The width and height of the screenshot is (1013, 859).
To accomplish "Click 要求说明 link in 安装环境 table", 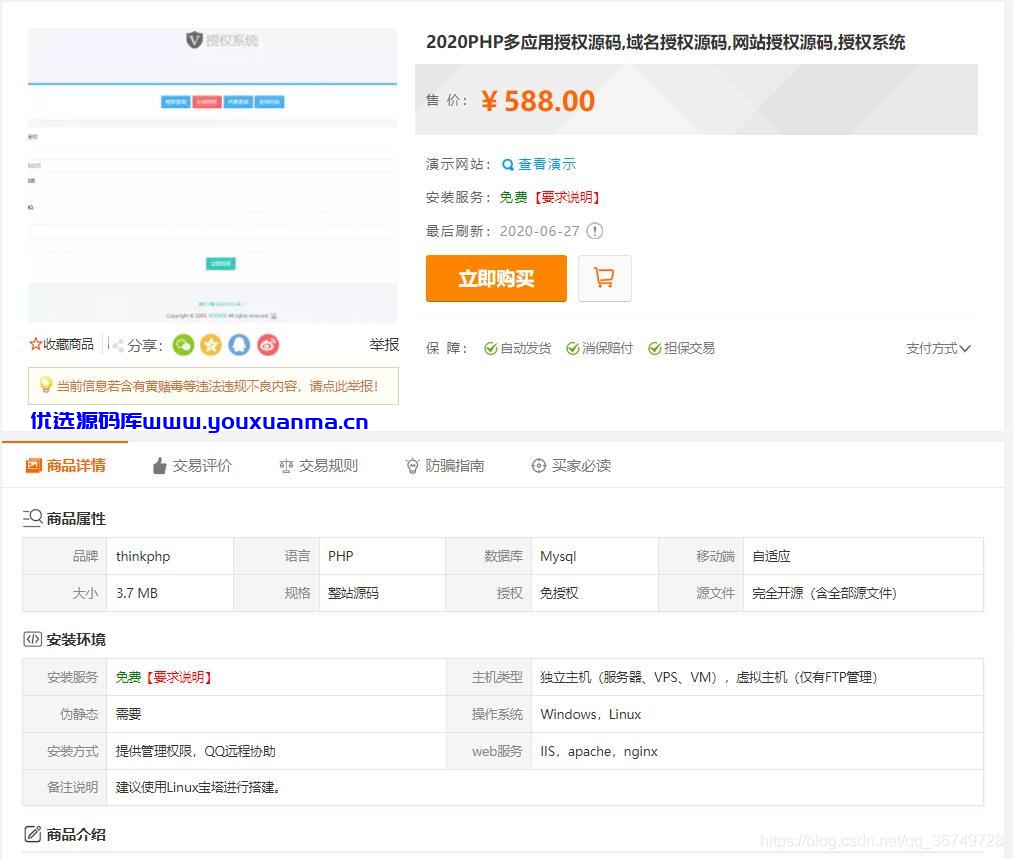I will click(x=179, y=677).
